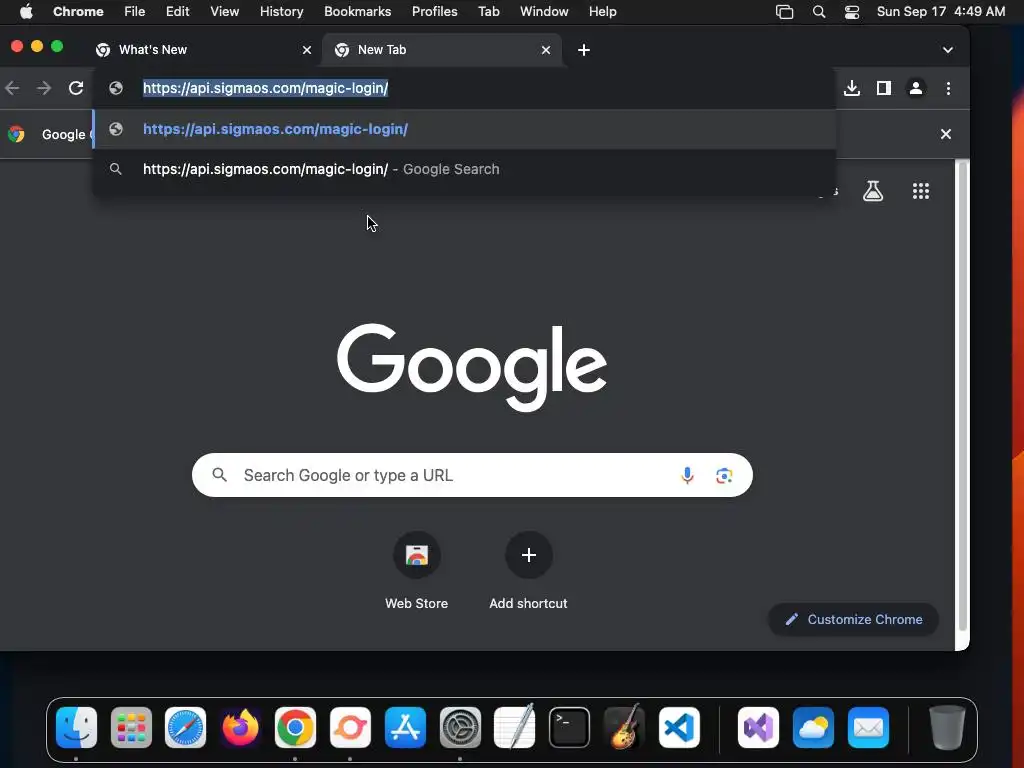Open the View menu

coord(225,12)
